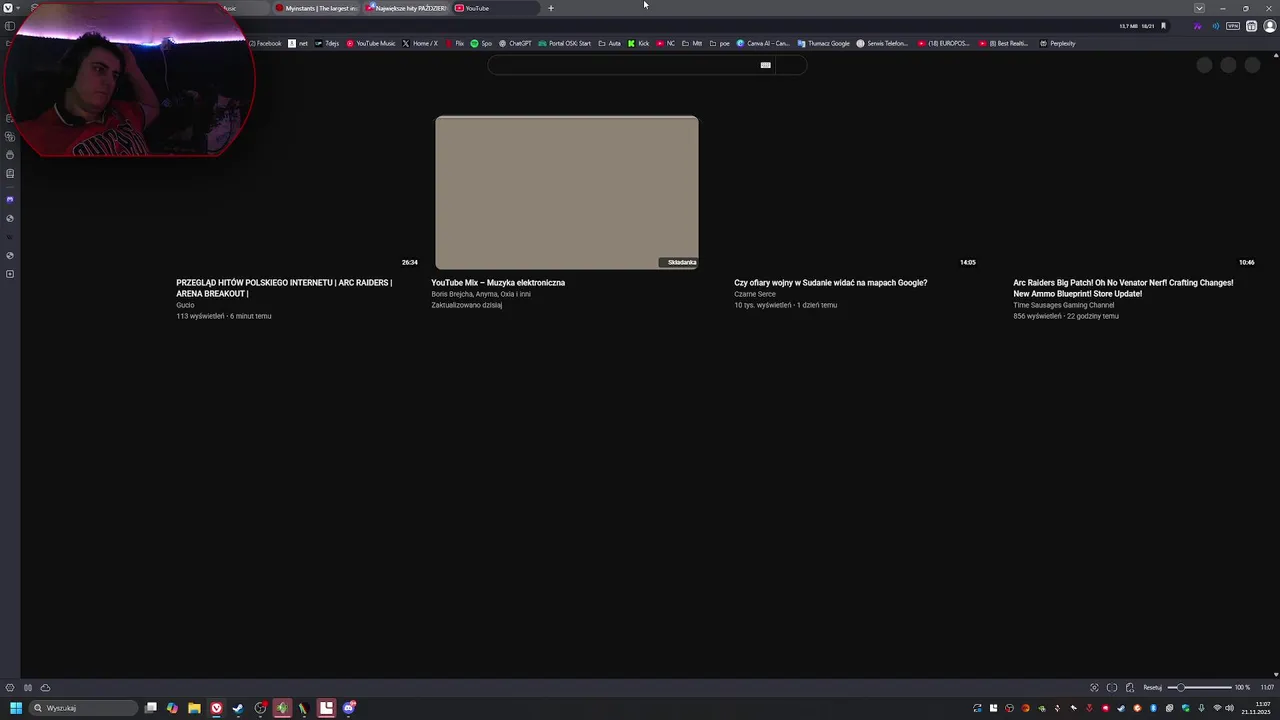Image resolution: width=1280 pixels, height=720 pixels.
Task: Open the (18) EUROPOS bookmark
Action: (945, 43)
